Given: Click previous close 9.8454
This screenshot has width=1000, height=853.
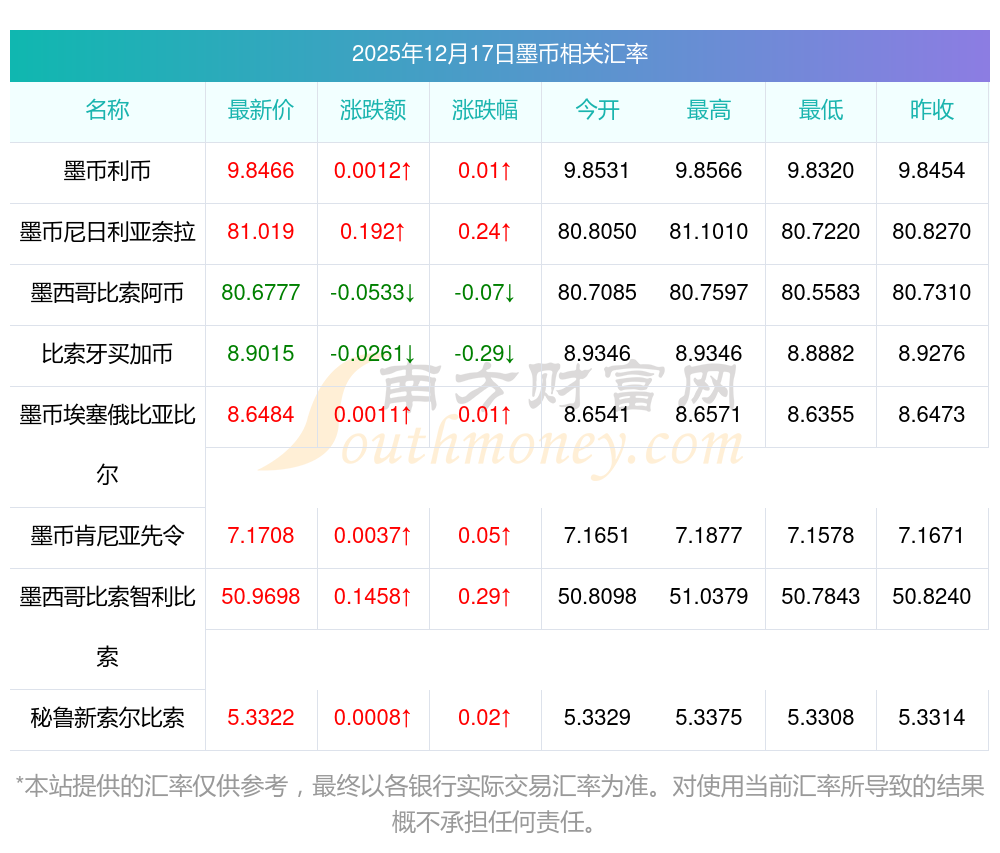Looking at the screenshot, I should point(932,171).
